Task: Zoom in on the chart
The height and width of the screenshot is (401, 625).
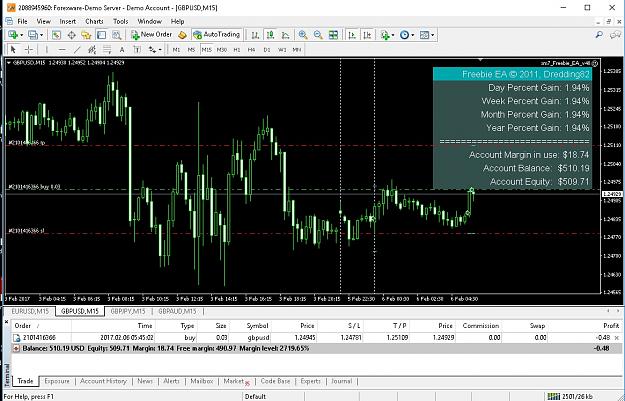Action: click(x=303, y=35)
